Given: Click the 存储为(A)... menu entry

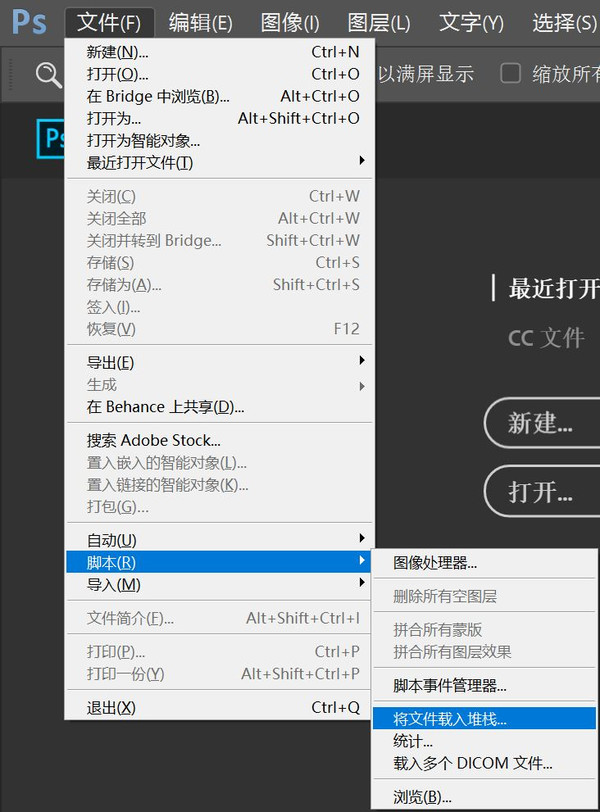Looking at the screenshot, I should click(x=219, y=285).
